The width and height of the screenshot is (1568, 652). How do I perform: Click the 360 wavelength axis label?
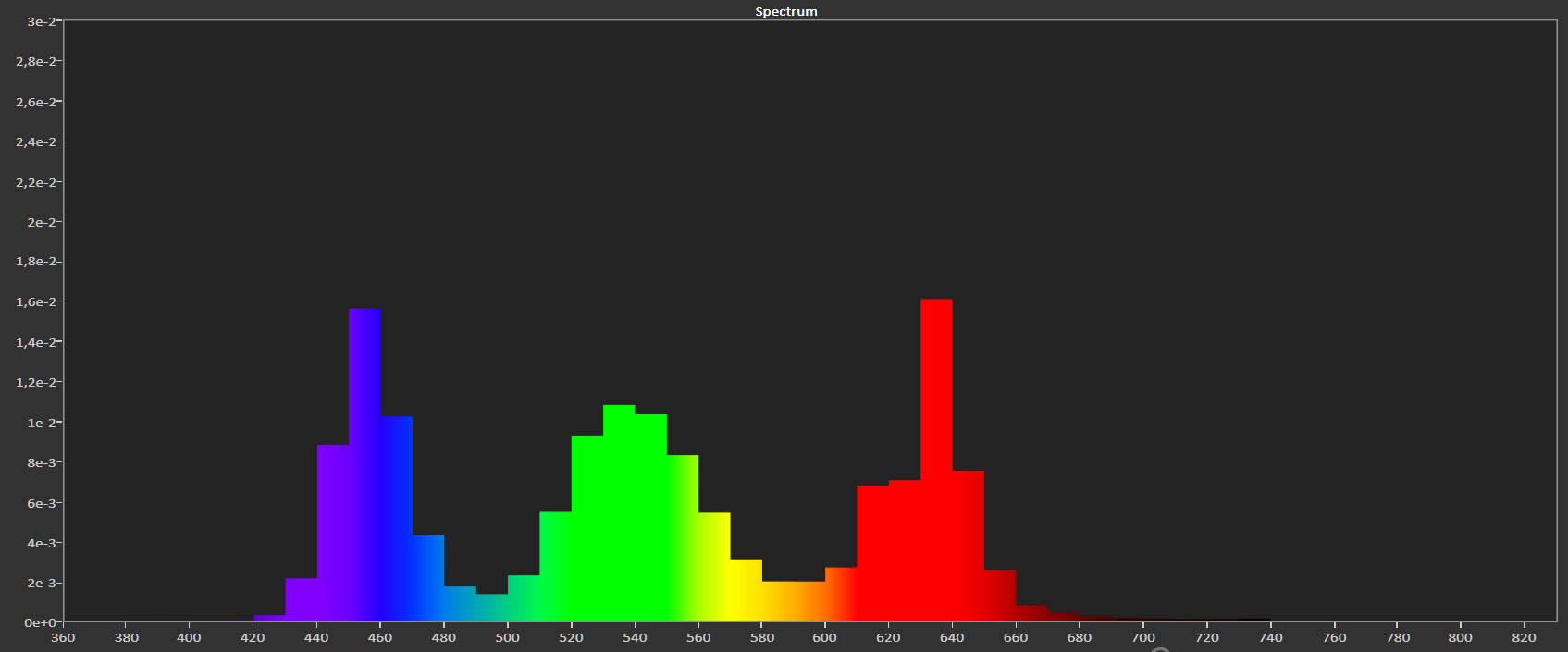coord(63,637)
